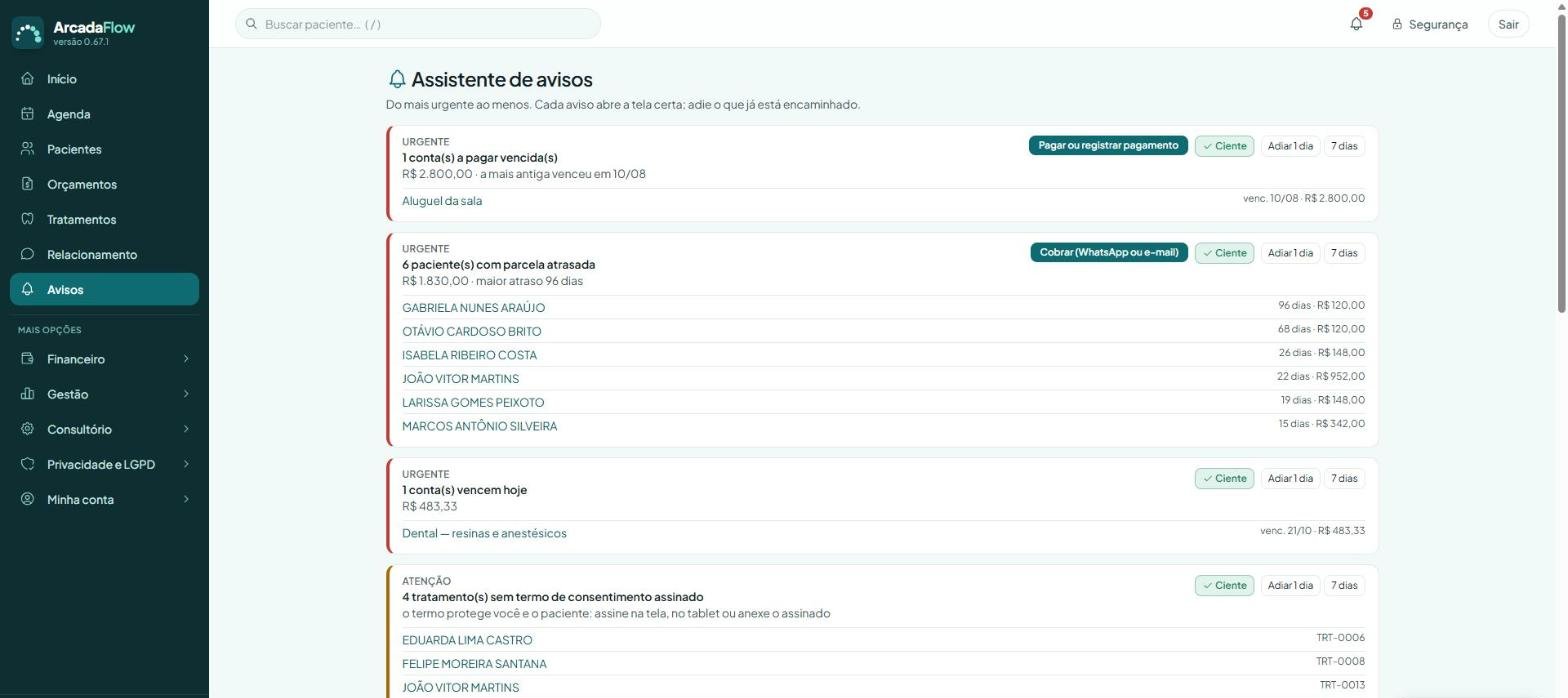
Task: Mark consent term alert as Ciente
Action: coord(1224,586)
